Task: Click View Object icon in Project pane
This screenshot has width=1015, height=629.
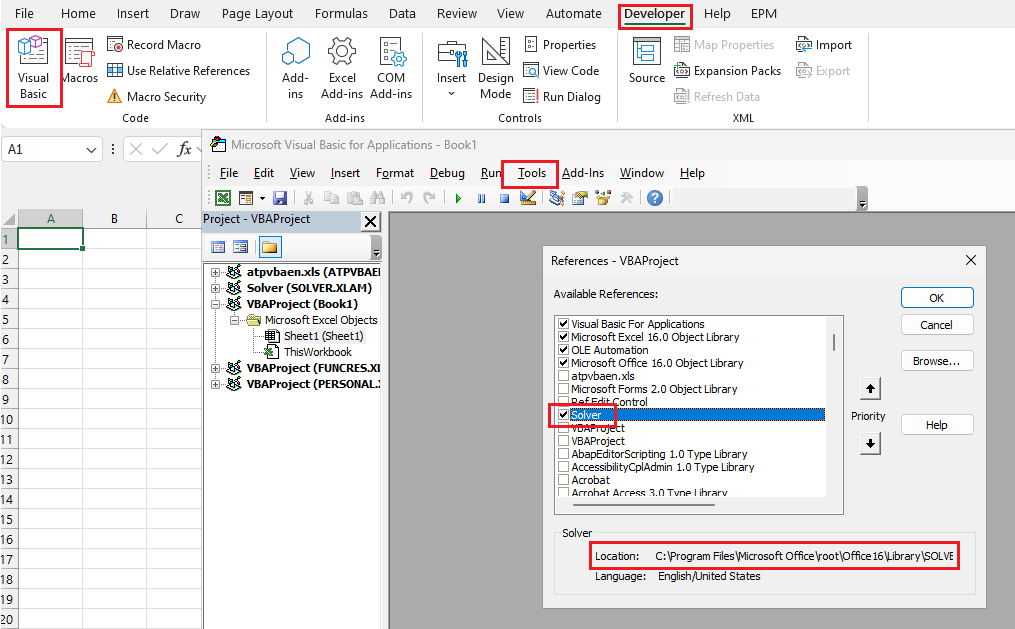Action: [x=240, y=247]
